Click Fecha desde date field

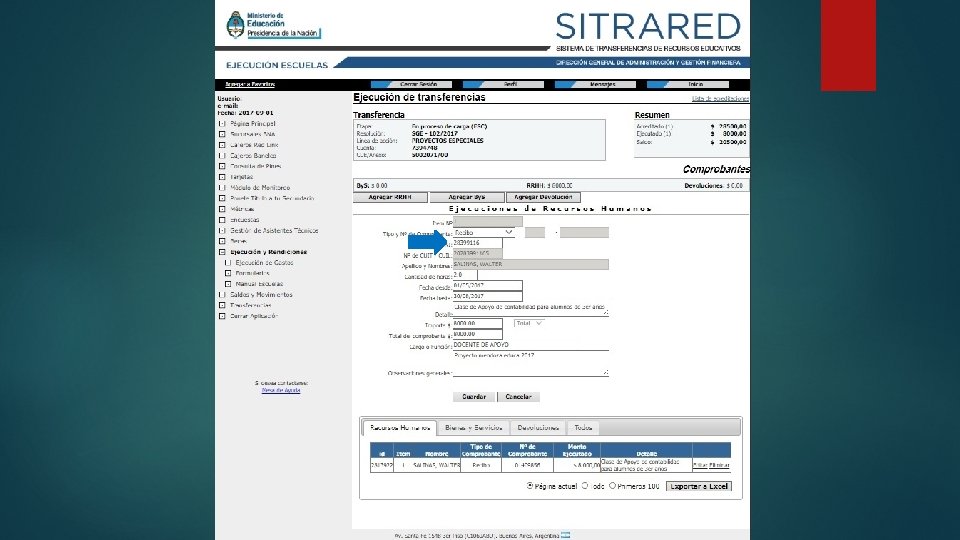coord(487,286)
